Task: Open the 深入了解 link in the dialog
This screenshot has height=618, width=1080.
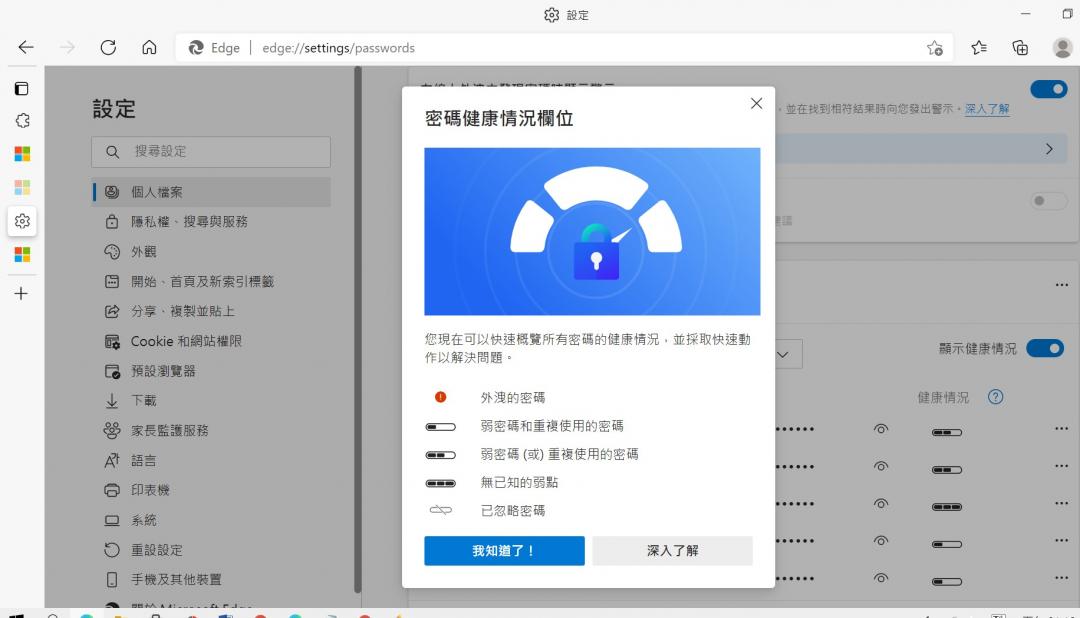Action: [x=672, y=551]
